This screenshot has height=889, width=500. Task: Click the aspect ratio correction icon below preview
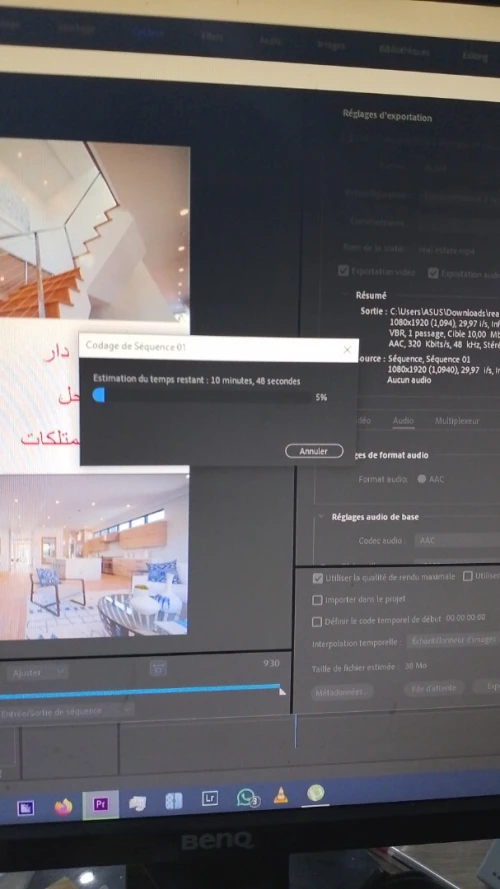click(158, 668)
